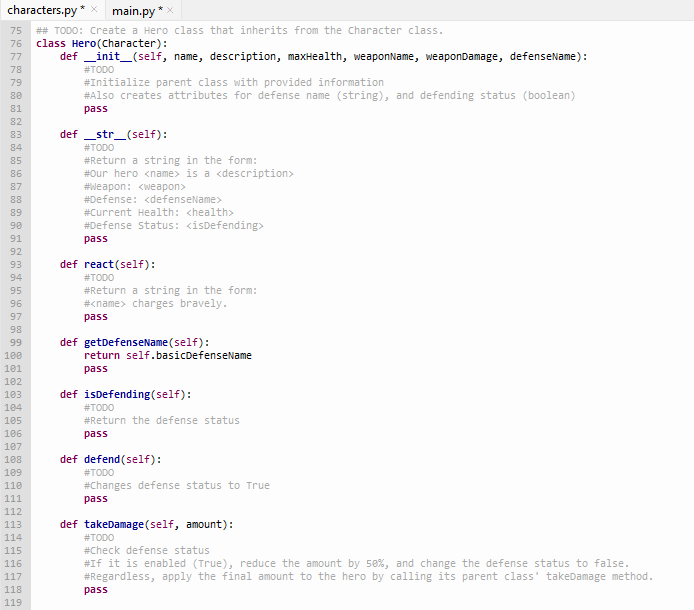Image resolution: width=694 pixels, height=610 pixels.
Task: Click '#Also creates attributes for defense name' comment
Action: pos(329,96)
